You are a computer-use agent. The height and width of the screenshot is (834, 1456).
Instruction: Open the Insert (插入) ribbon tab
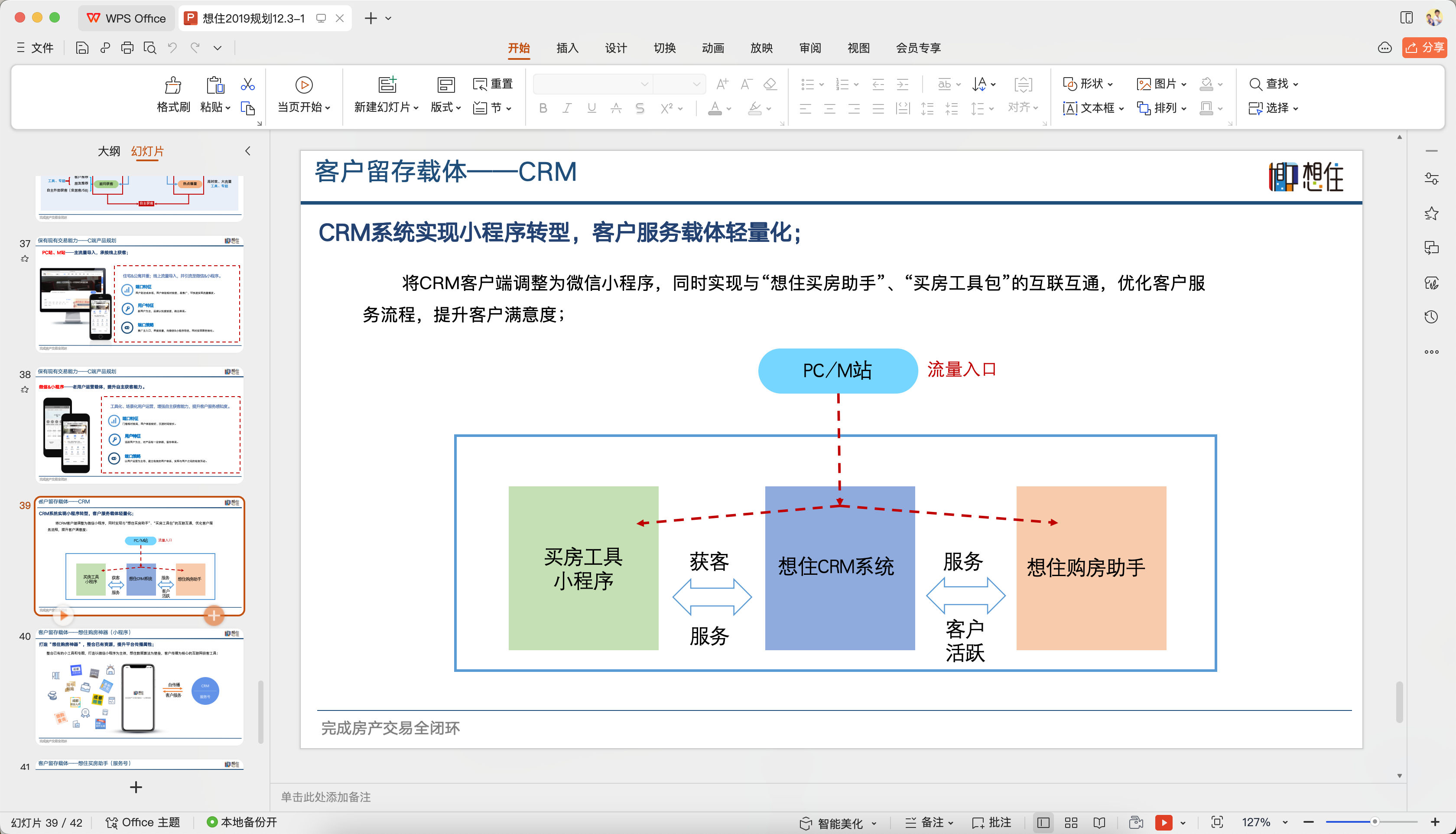[x=567, y=48]
